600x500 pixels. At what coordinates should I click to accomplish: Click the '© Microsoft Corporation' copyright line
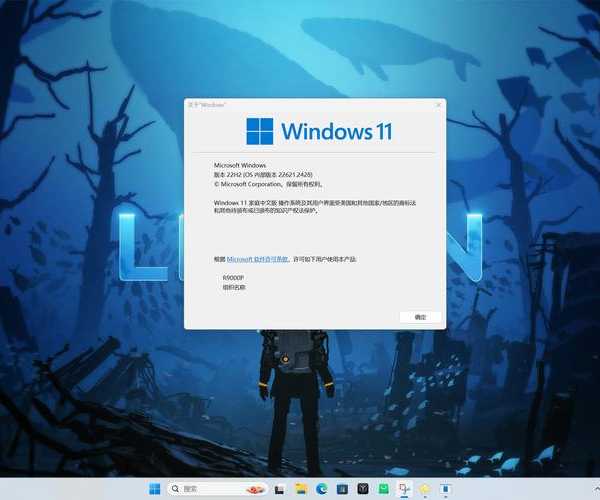268,184
